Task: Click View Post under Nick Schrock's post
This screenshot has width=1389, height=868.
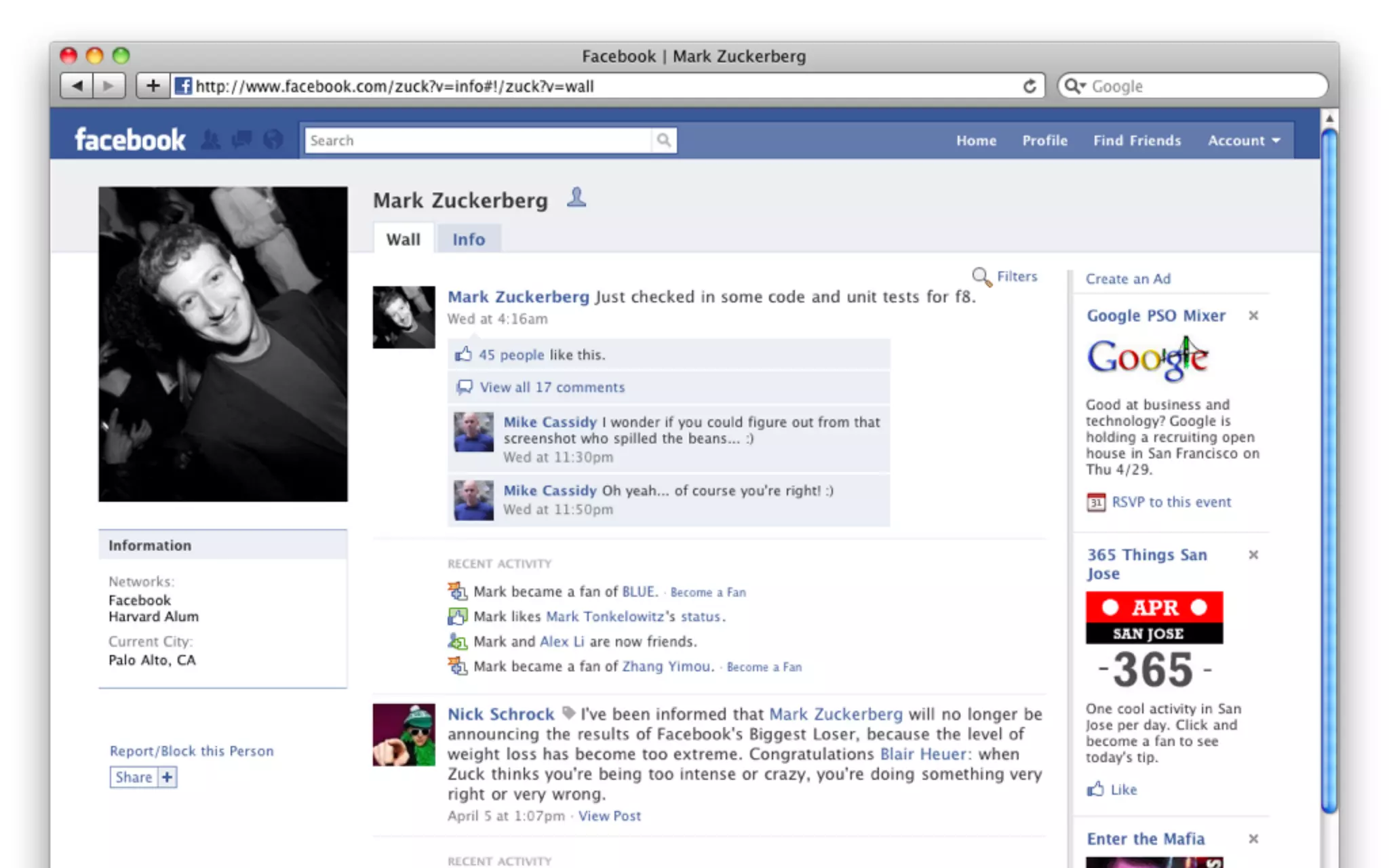Action: 609,816
